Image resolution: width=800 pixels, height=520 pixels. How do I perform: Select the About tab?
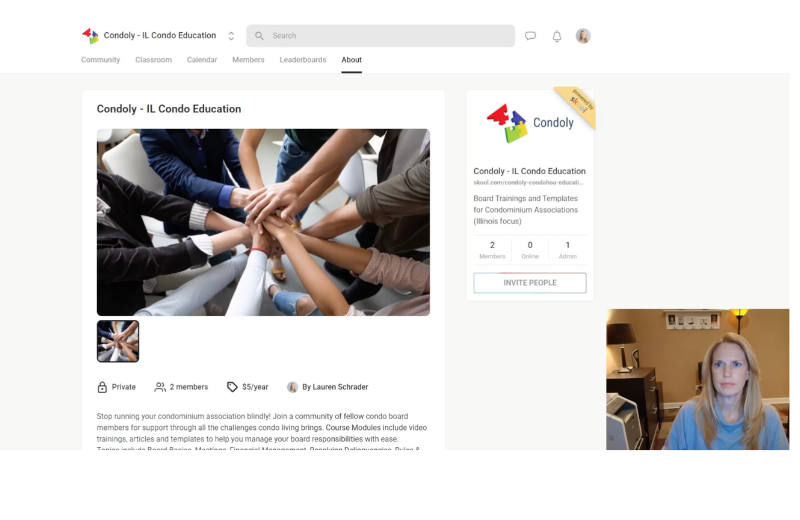[352, 60]
